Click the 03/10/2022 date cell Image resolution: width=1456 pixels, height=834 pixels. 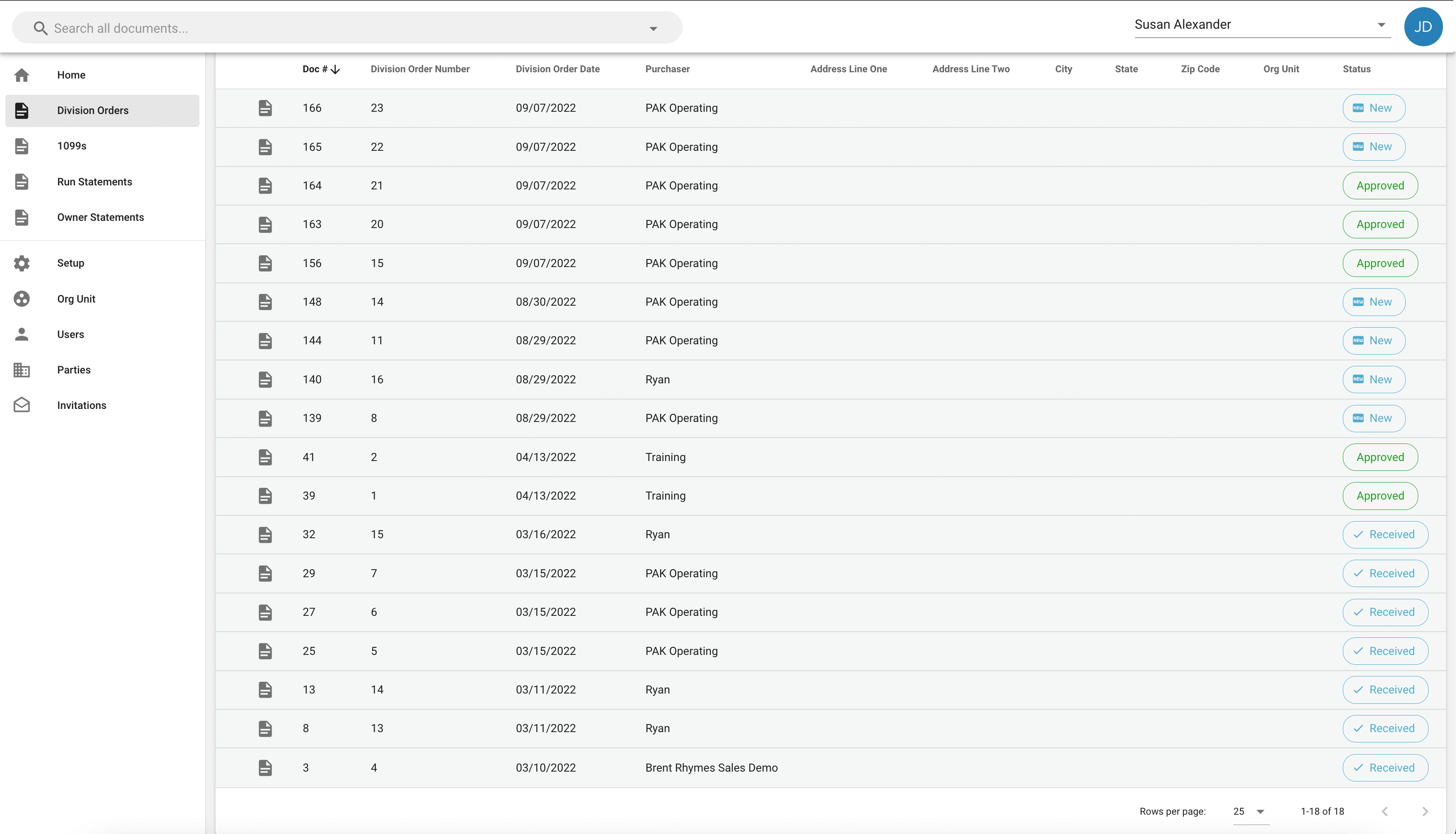[x=546, y=768]
